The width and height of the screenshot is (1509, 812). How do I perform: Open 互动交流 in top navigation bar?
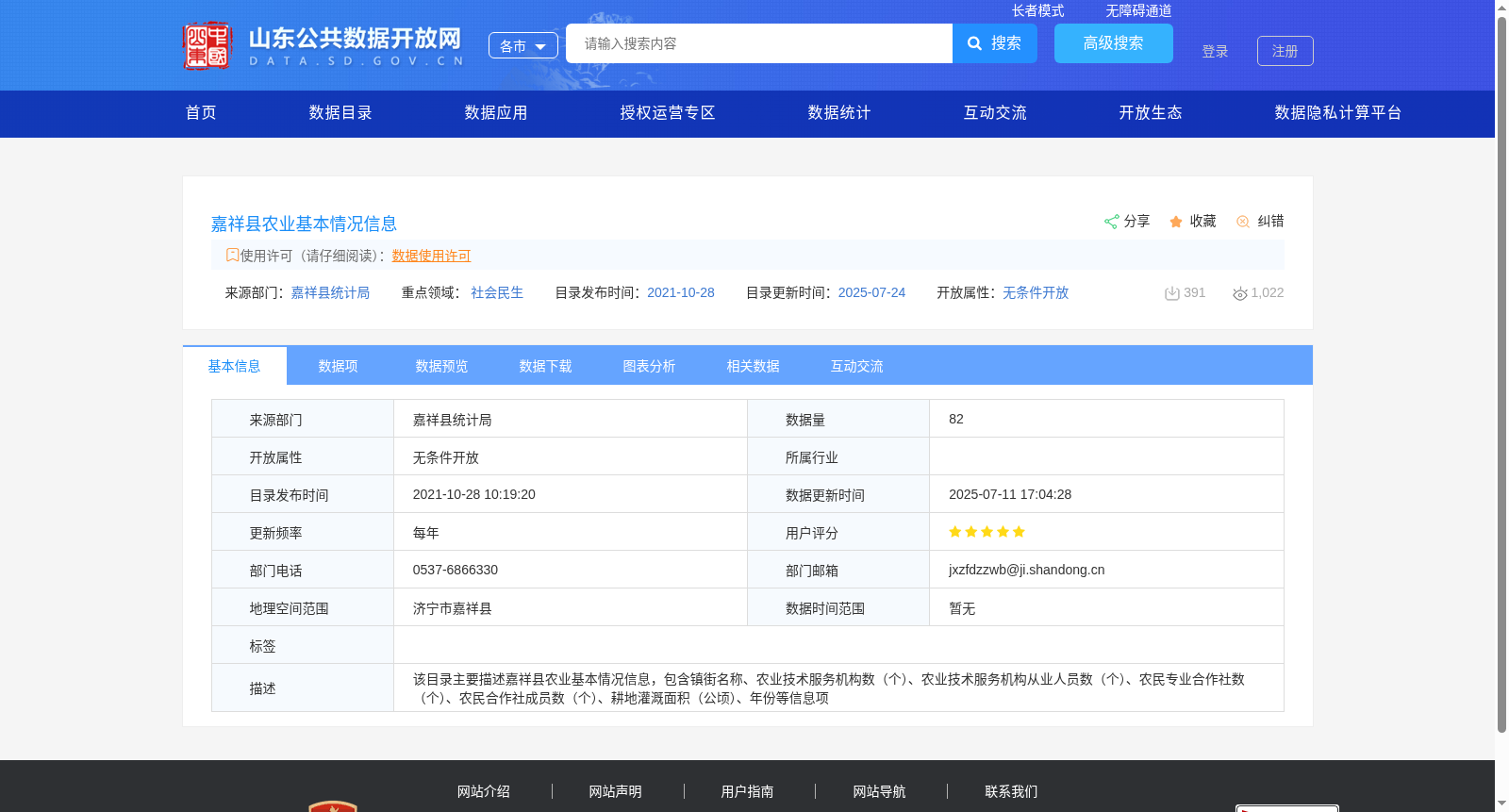995,113
